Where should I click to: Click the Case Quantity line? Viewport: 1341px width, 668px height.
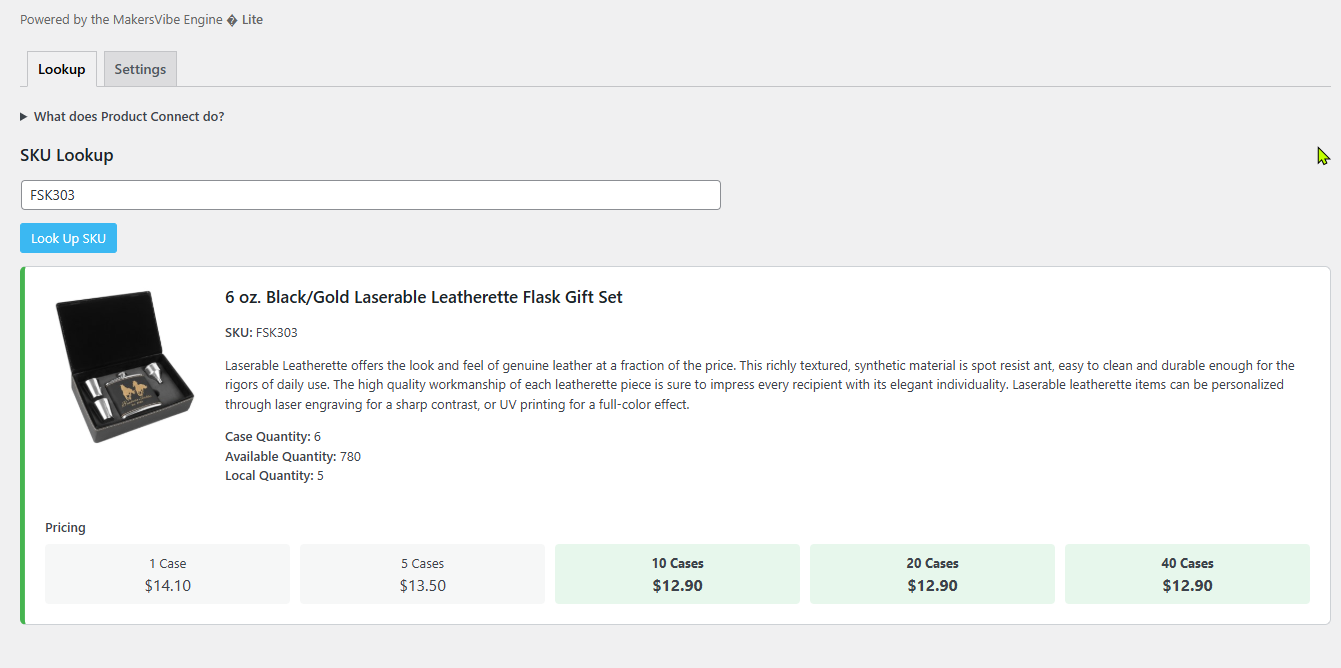(x=273, y=437)
